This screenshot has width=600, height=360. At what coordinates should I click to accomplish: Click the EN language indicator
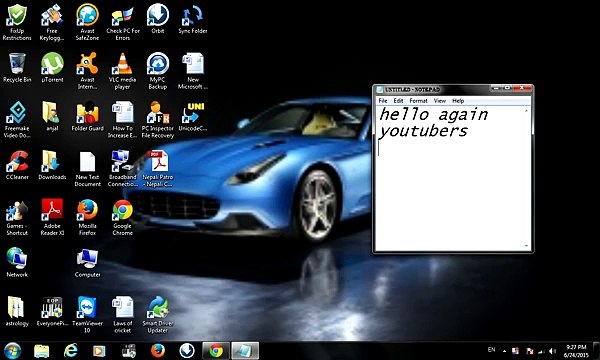tap(492, 350)
